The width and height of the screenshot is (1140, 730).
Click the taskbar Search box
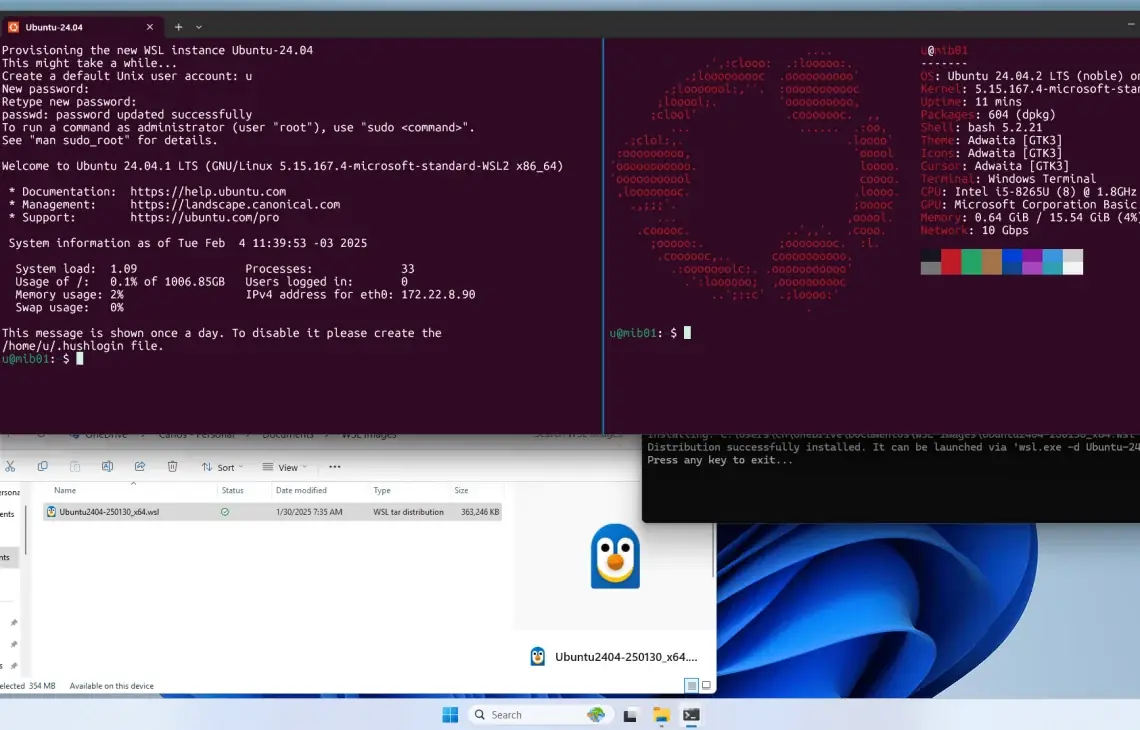point(539,715)
